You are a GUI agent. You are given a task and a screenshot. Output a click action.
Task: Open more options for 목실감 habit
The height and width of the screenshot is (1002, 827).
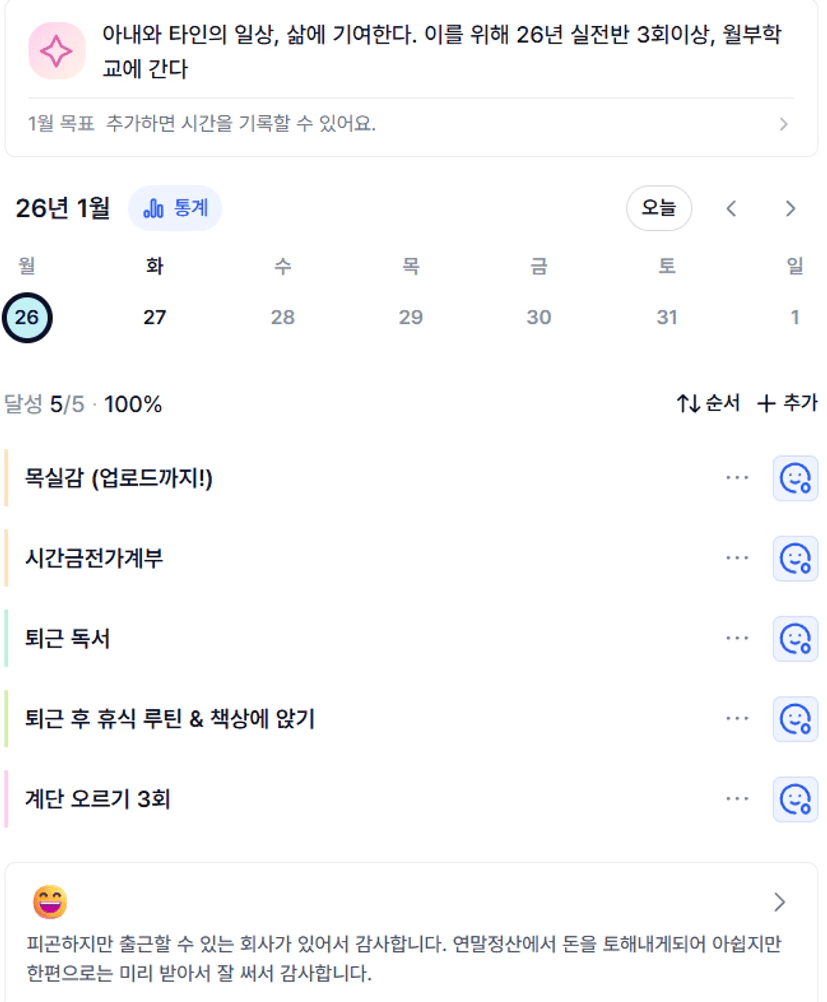tap(737, 479)
